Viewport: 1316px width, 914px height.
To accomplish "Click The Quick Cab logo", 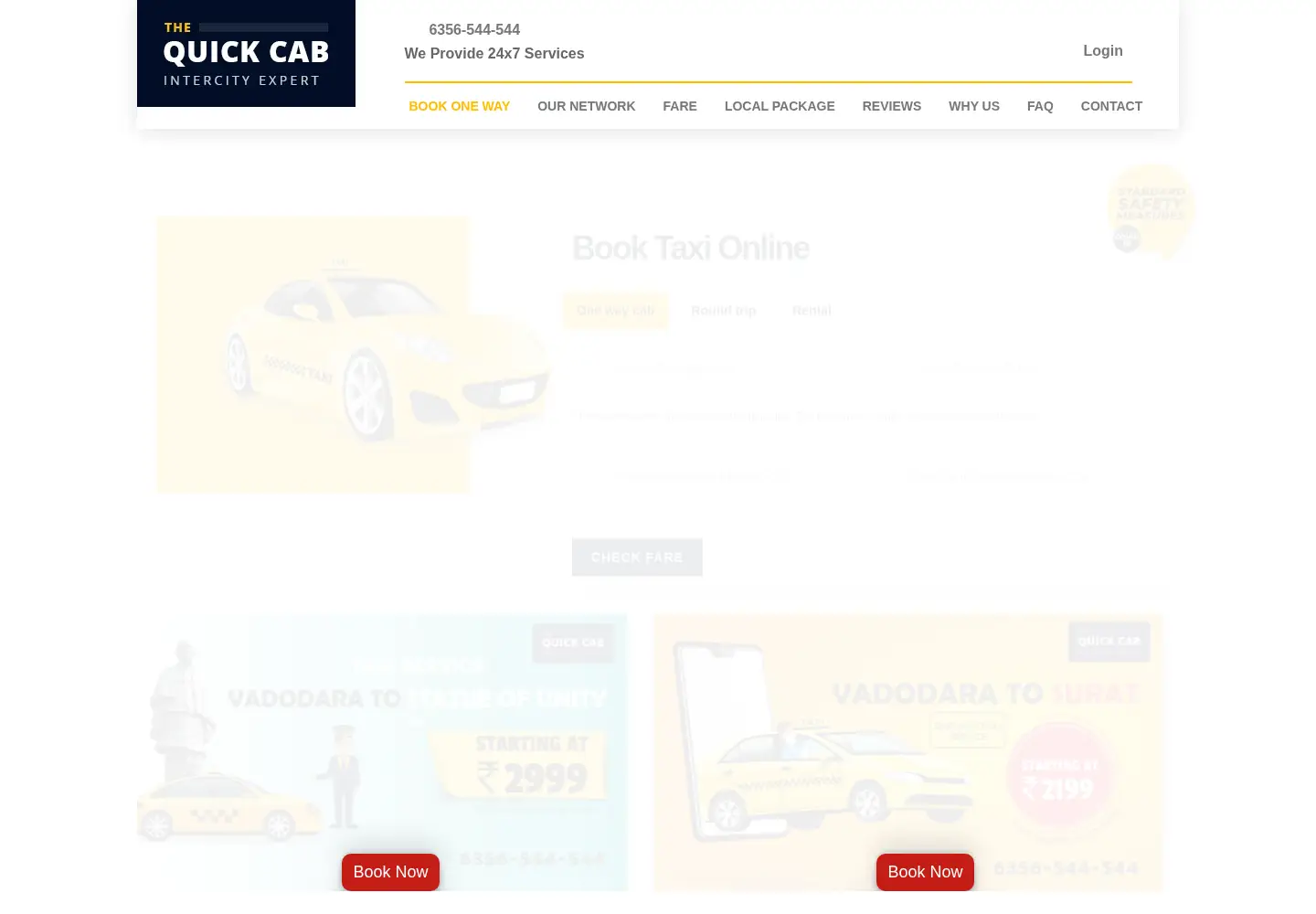I will [246, 53].
